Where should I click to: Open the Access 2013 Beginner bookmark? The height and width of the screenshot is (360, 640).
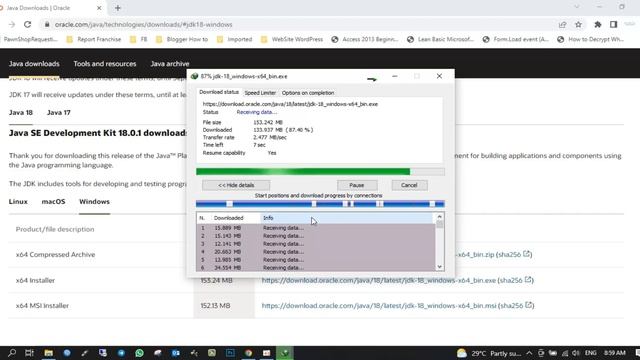point(364,39)
